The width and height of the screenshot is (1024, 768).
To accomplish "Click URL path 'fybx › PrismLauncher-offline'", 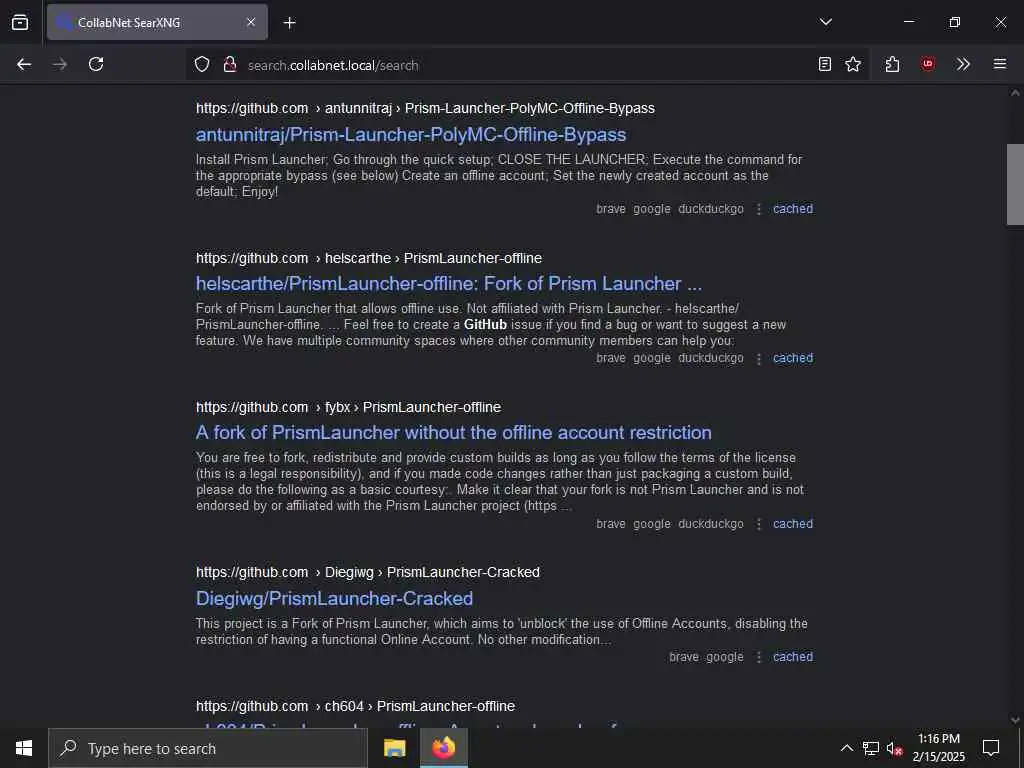I will pyautogui.click(x=413, y=407).
